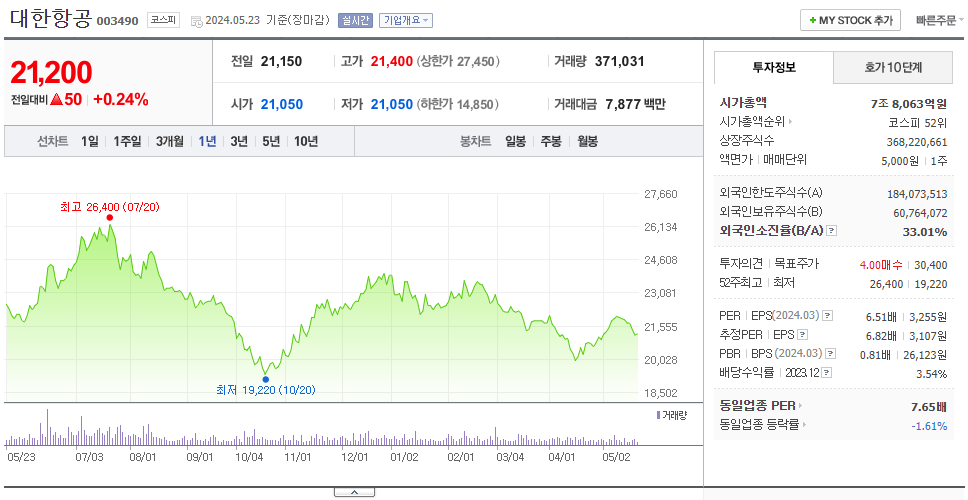This screenshot has height=500, width=968.
Task: Click the 하한가 14,850 text
Action: [x=456, y=104]
